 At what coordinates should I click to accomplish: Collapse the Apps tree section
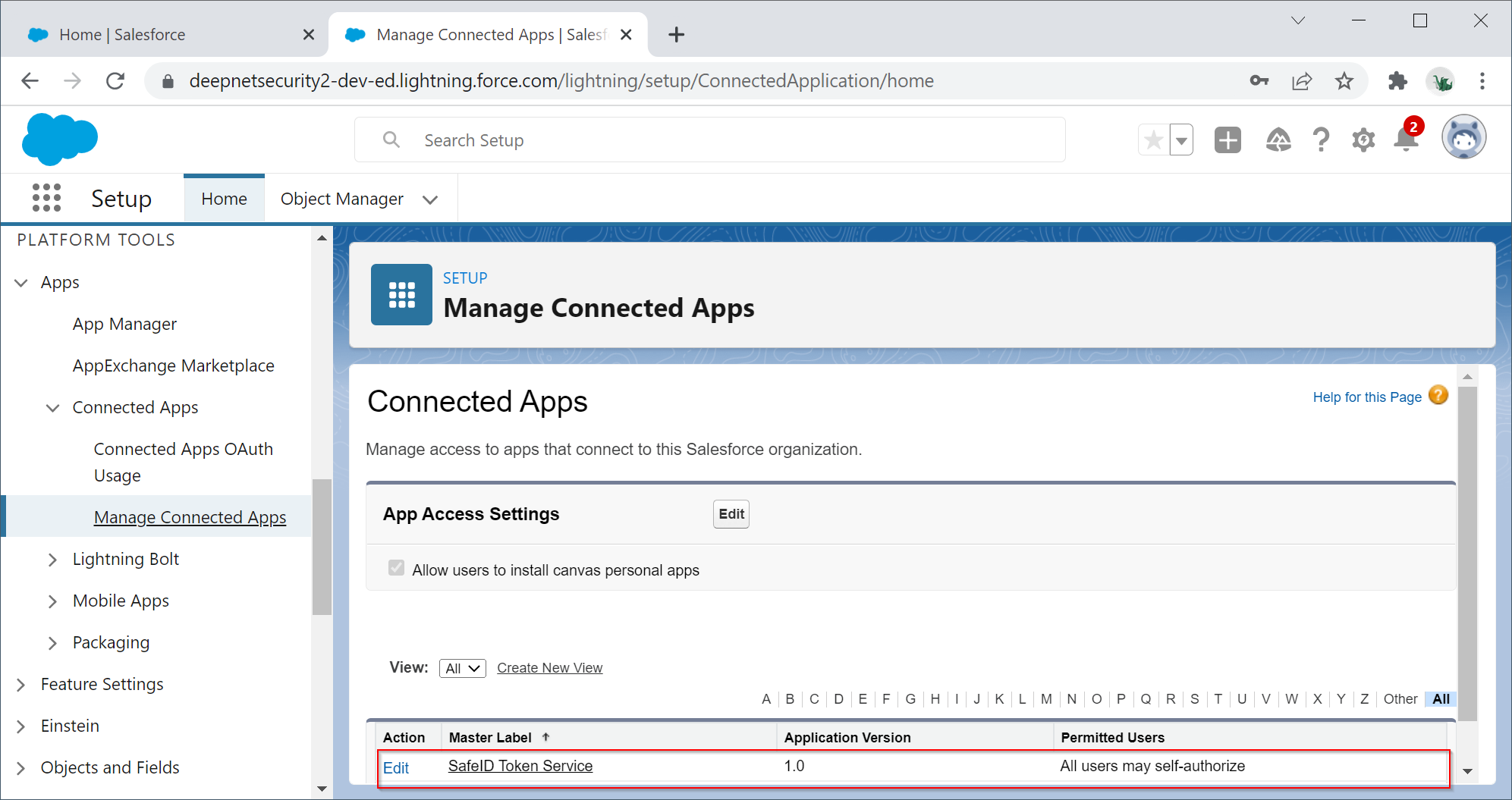[21, 283]
